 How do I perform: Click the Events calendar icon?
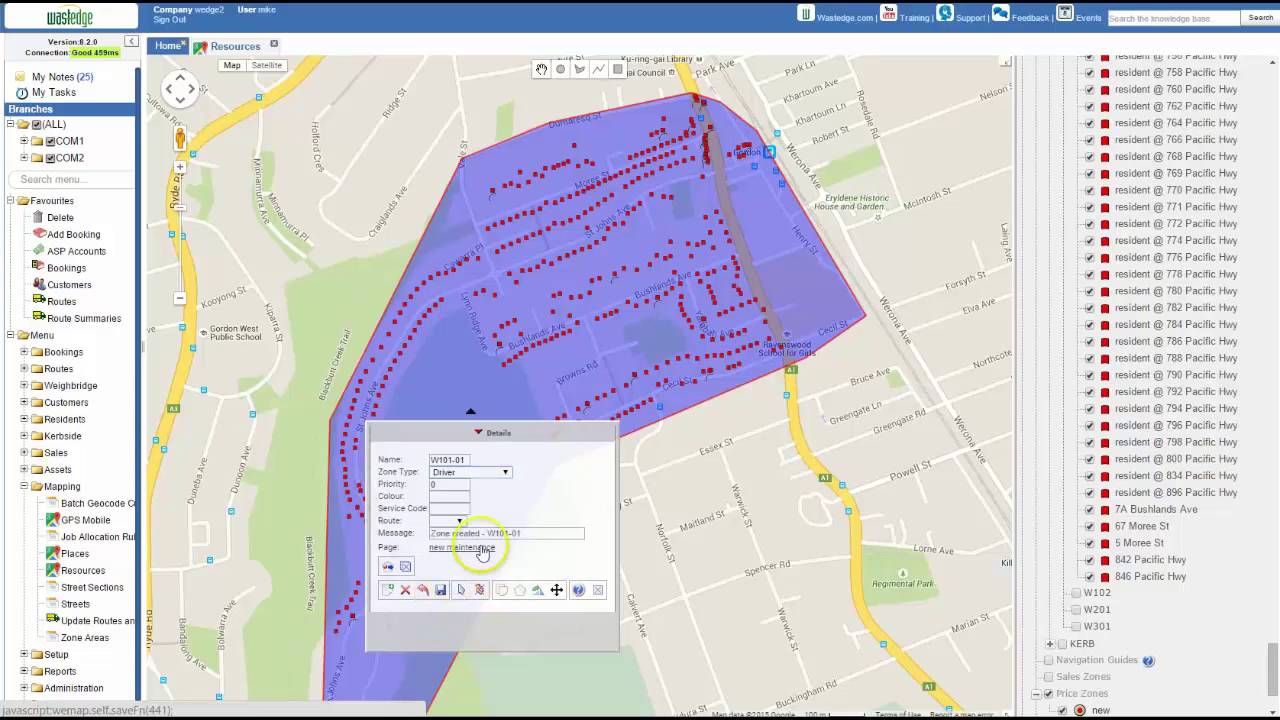(1065, 13)
